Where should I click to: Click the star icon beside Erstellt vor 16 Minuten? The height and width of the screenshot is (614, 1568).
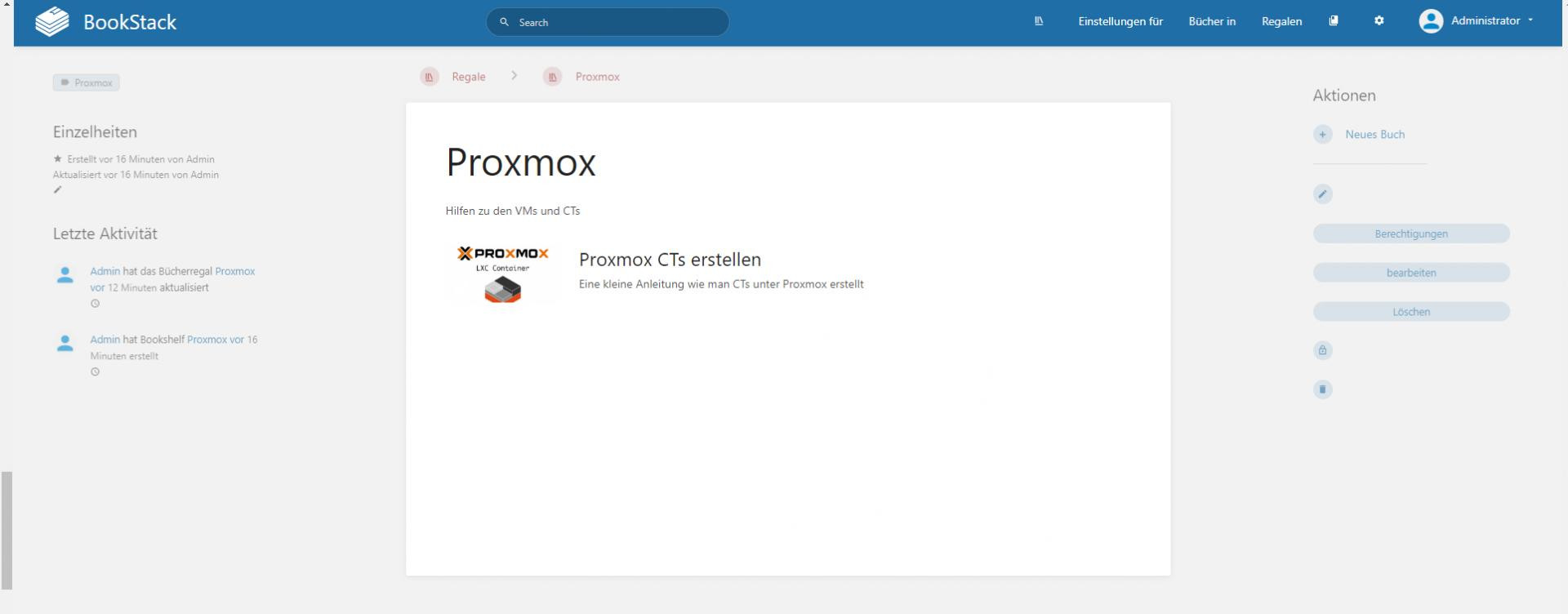[x=57, y=158]
